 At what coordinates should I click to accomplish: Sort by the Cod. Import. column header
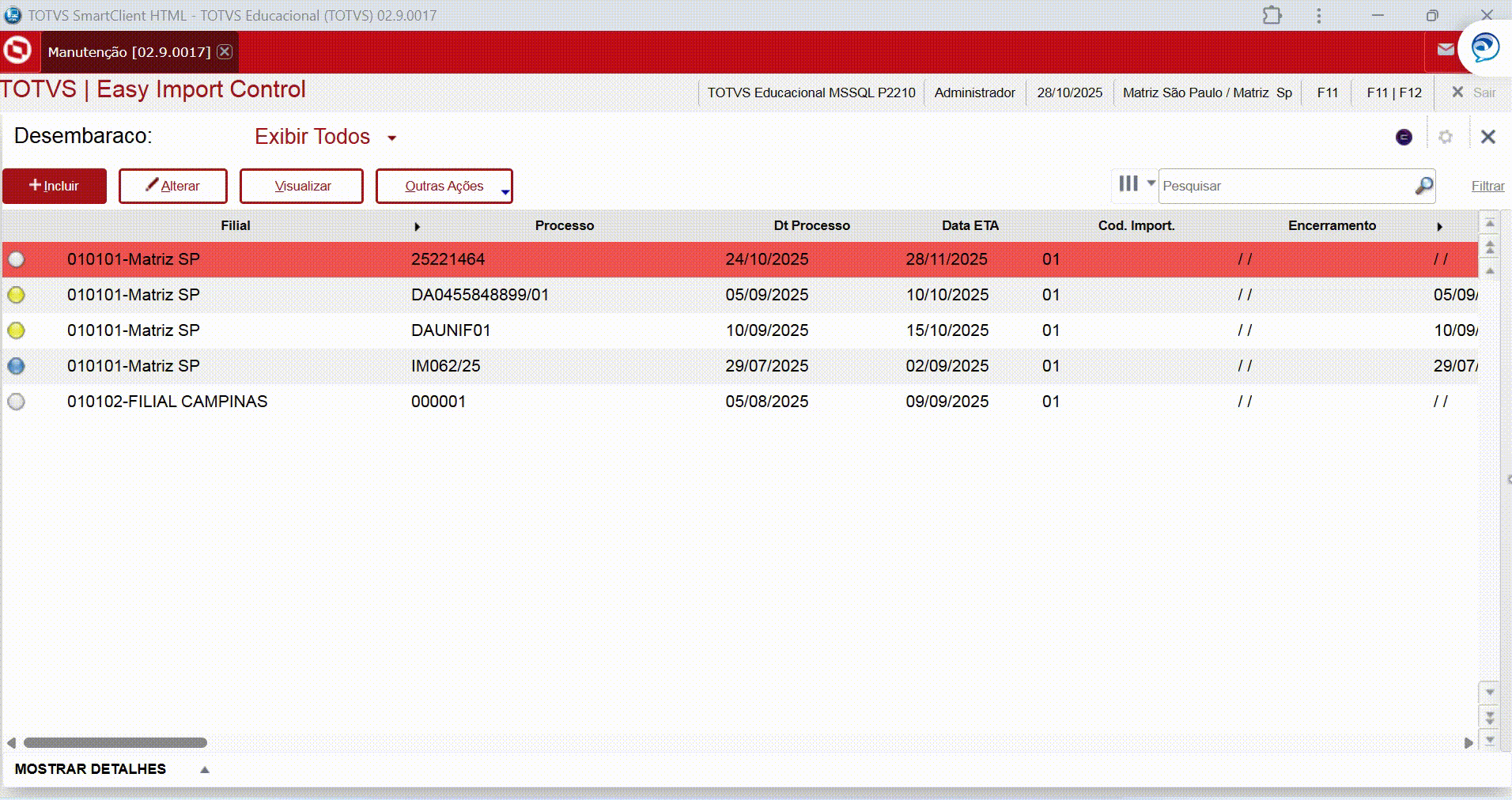(1136, 226)
